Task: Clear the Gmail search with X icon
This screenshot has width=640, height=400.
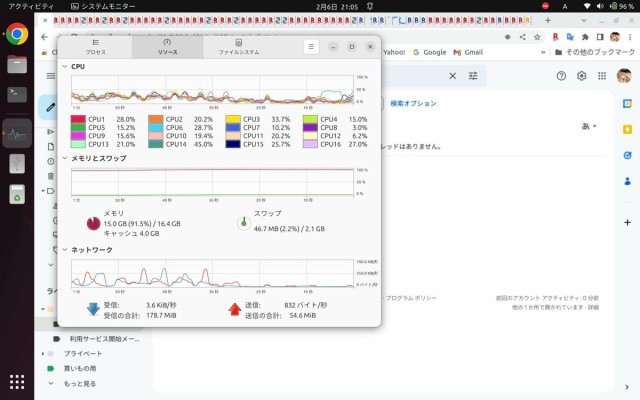Action: click(452, 76)
